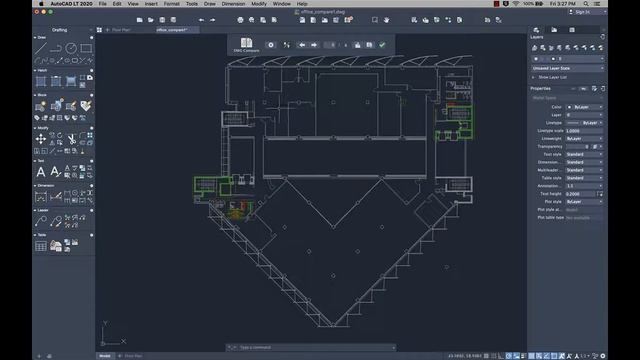Open the Unsaved Layer State dropdown
Image resolution: width=640 pixels, height=360 pixels.
(x=568, y=68)
